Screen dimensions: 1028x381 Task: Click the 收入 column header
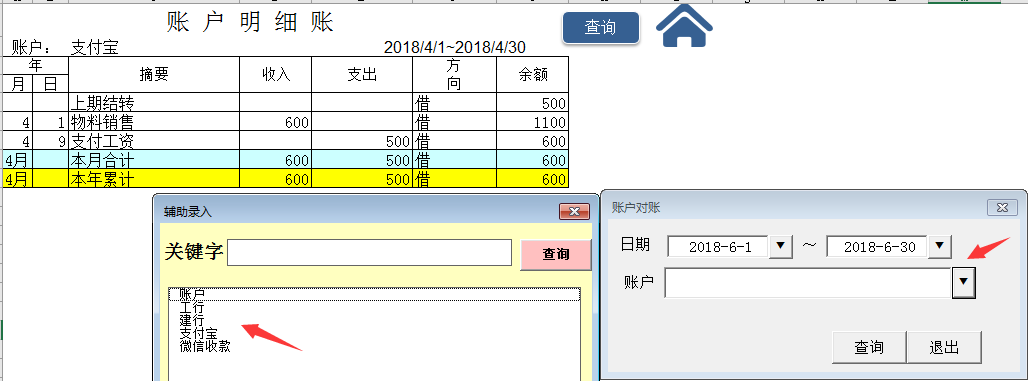[275, 75]
